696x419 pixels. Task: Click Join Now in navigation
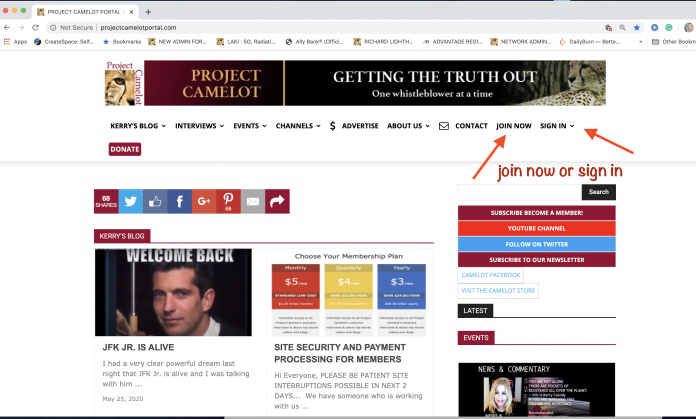(x=514, y=126)
